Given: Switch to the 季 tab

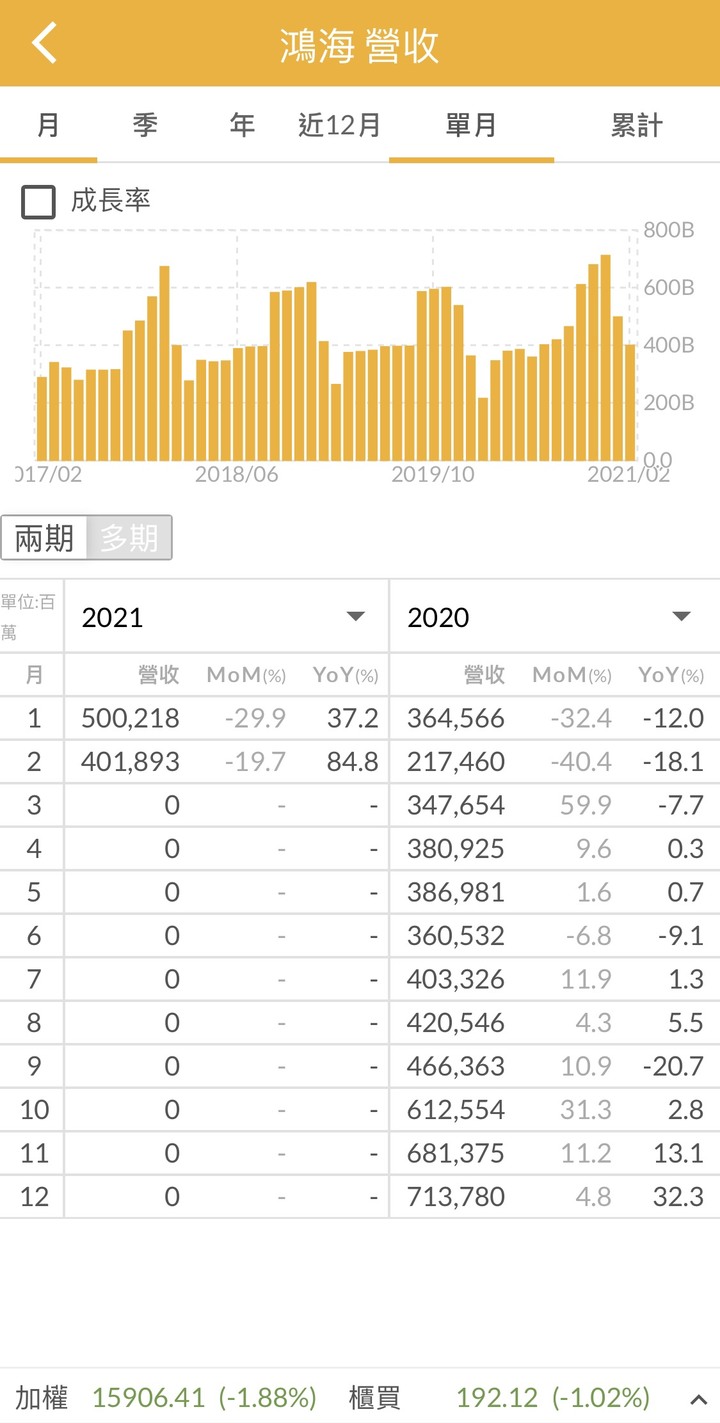Looking at the screenshot, I should tap(145, 125).
